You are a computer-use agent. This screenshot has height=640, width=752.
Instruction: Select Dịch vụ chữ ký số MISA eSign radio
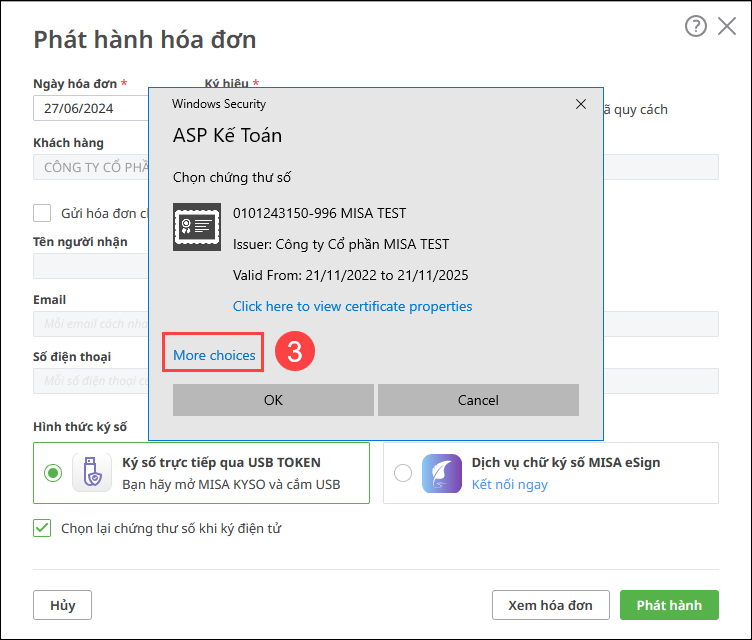[x=402, y=473]
